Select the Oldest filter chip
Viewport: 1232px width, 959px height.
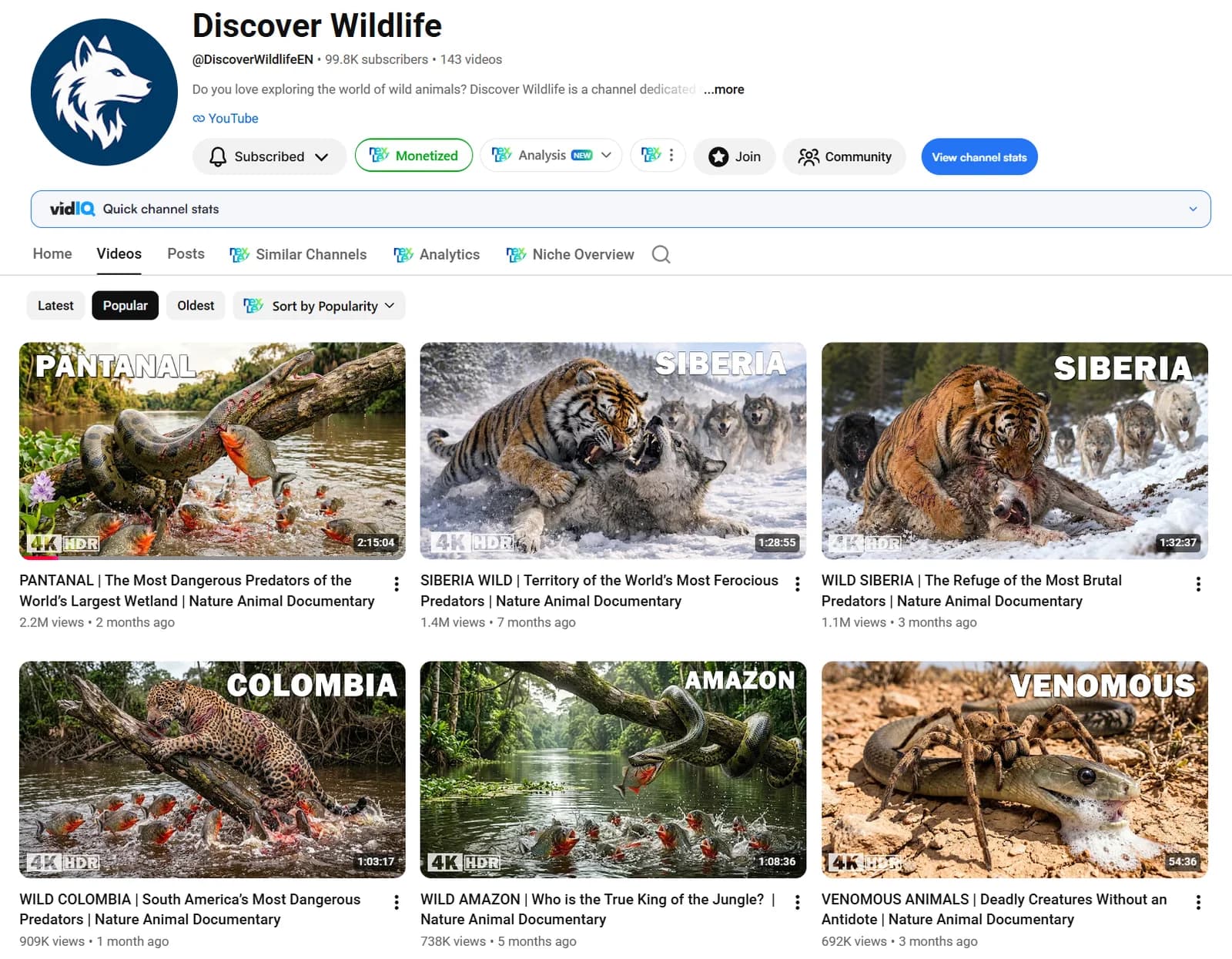click(x=196, y=306)
